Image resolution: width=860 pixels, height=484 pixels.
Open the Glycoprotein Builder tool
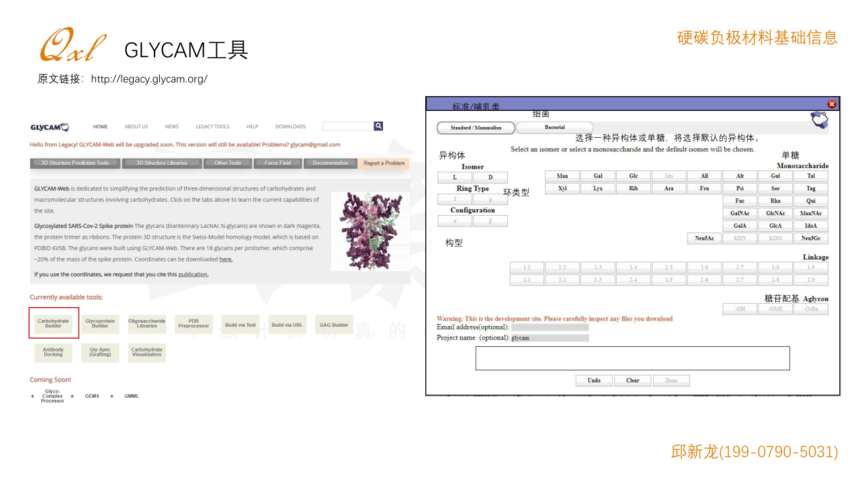pos(100,323)
